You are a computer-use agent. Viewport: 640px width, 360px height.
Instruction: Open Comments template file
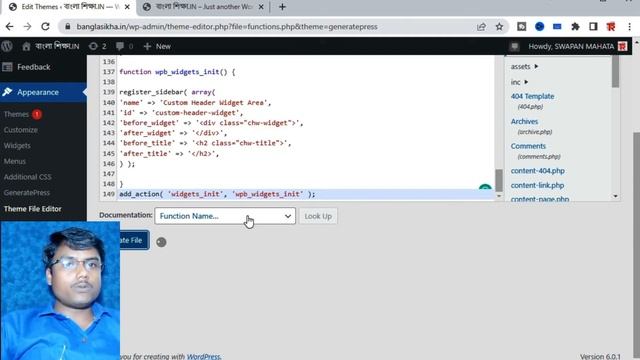pos(528,146)
